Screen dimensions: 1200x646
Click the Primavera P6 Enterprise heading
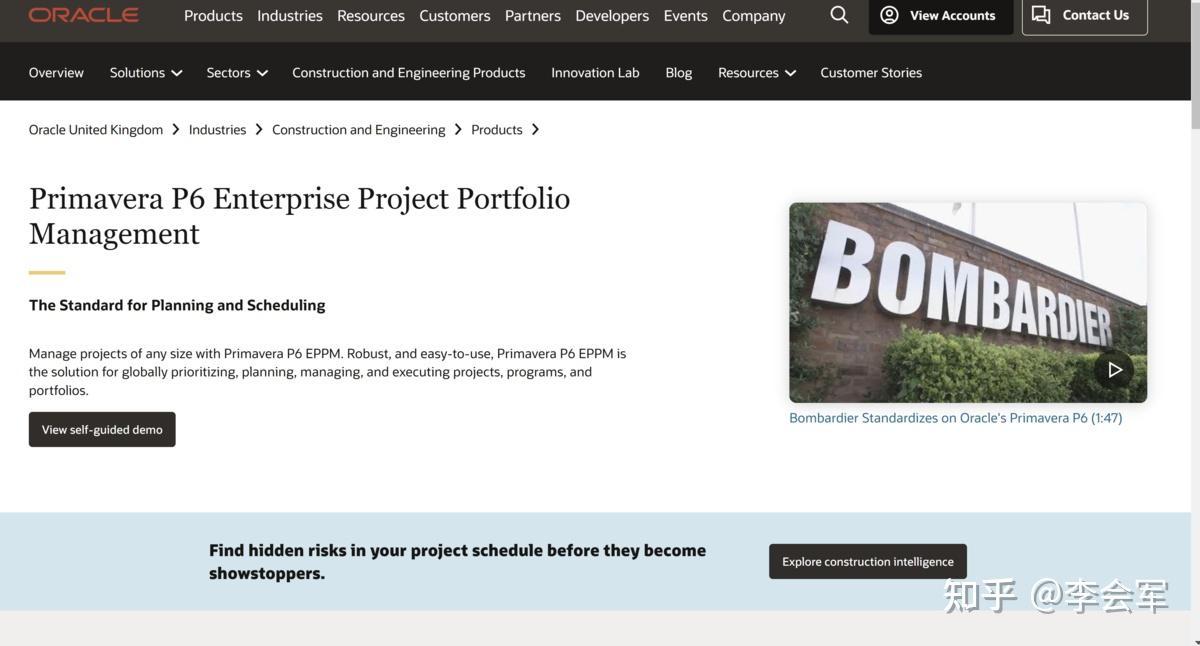point(300,216)
